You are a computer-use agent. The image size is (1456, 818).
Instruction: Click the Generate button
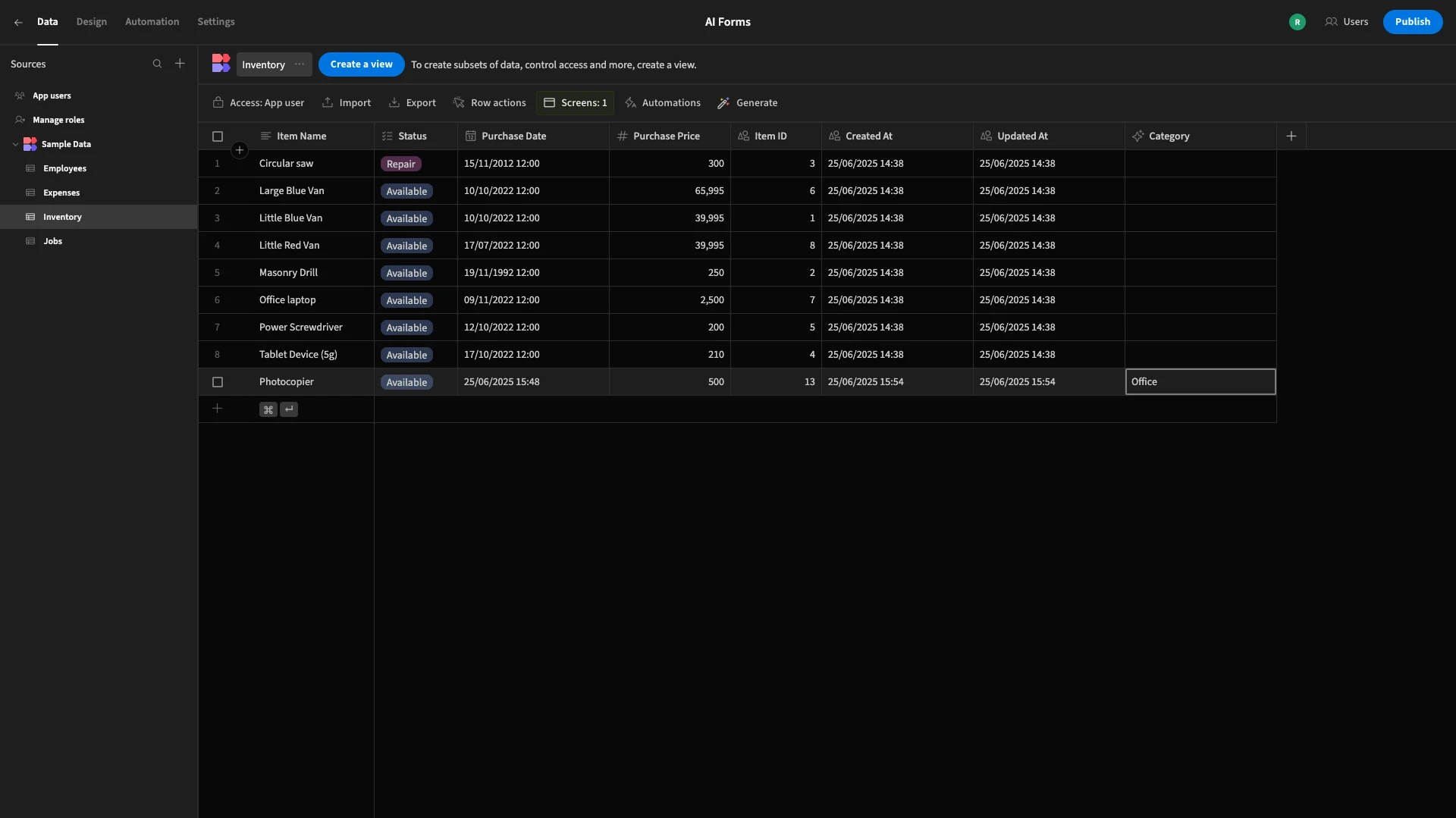point(747,102)
